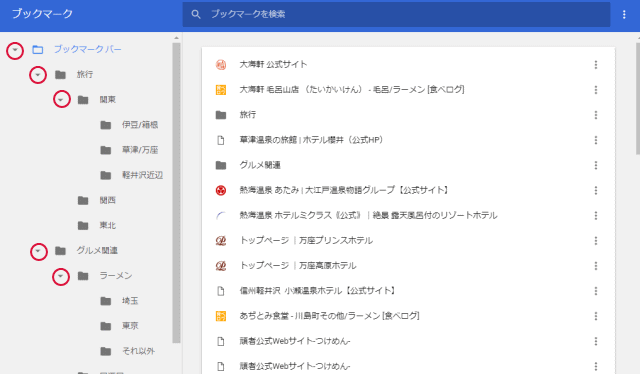Open the それ以外 folder icon
640x374 pixels.
(x=106, y=352)
